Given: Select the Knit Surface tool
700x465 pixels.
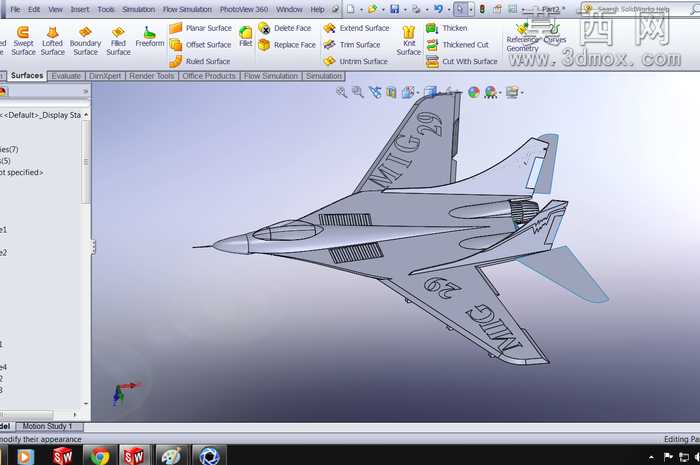Looking at the screenshot, I should click(x=408, y=41).
